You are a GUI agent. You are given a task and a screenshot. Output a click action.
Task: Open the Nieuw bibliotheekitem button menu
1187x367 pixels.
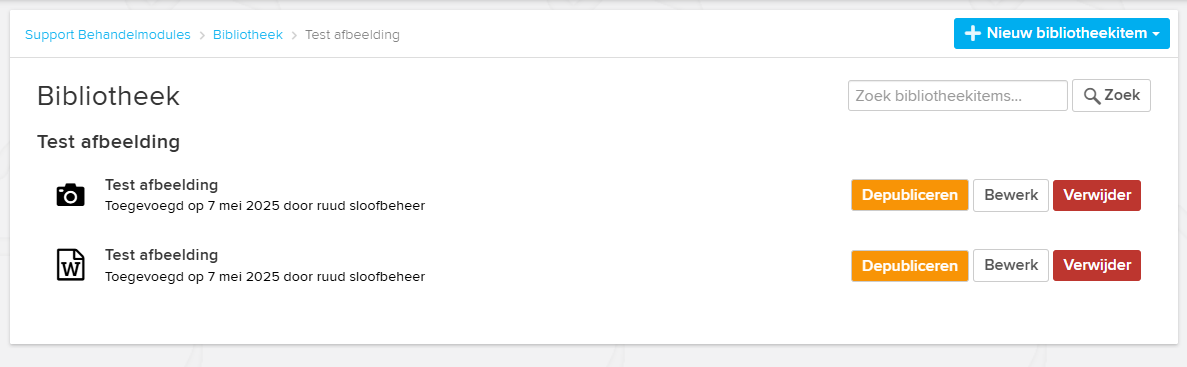(1062, 34)
